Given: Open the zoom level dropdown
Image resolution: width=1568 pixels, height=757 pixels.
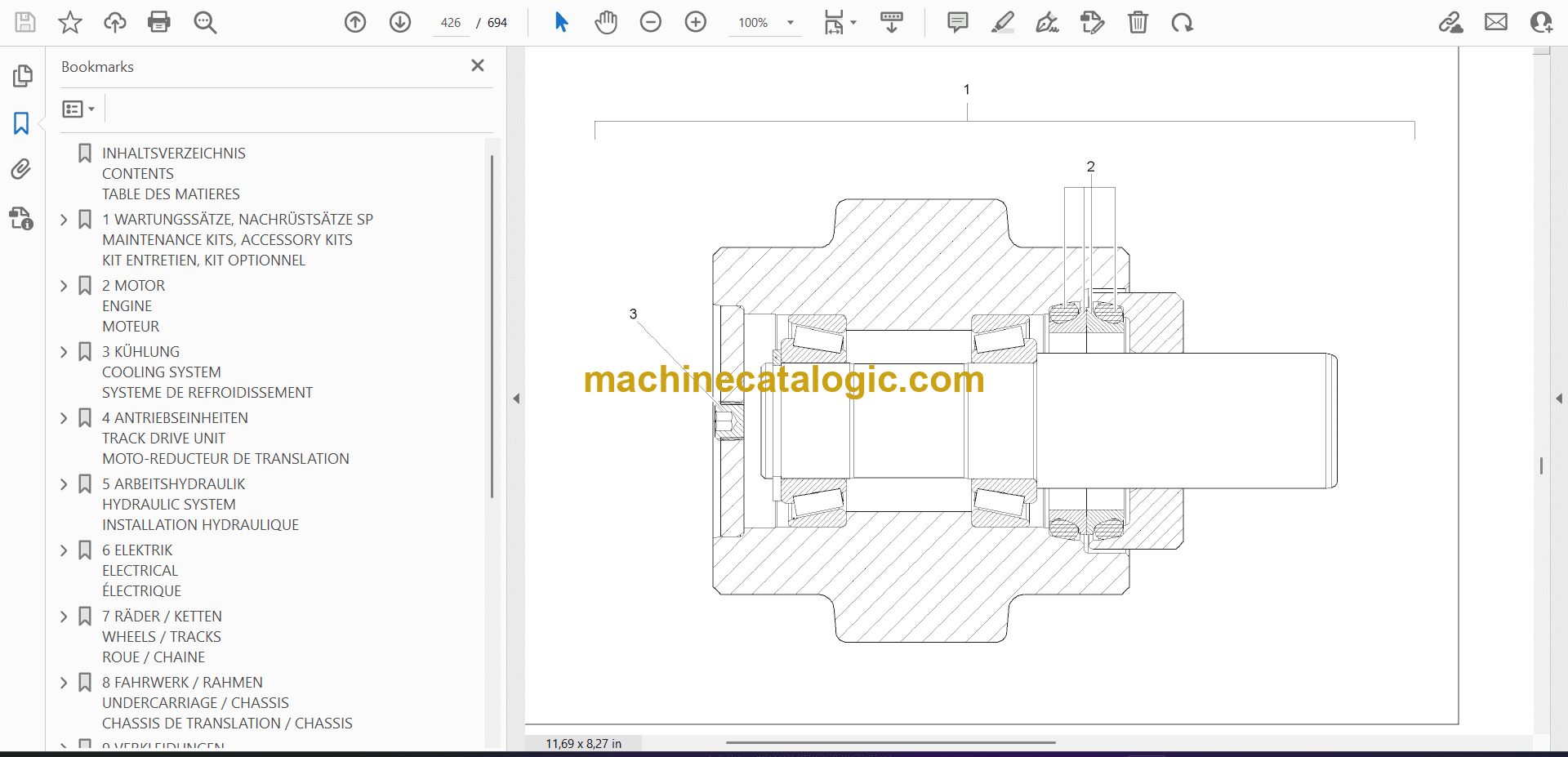Looking at the screenshot, I should [x=790, y=23].
